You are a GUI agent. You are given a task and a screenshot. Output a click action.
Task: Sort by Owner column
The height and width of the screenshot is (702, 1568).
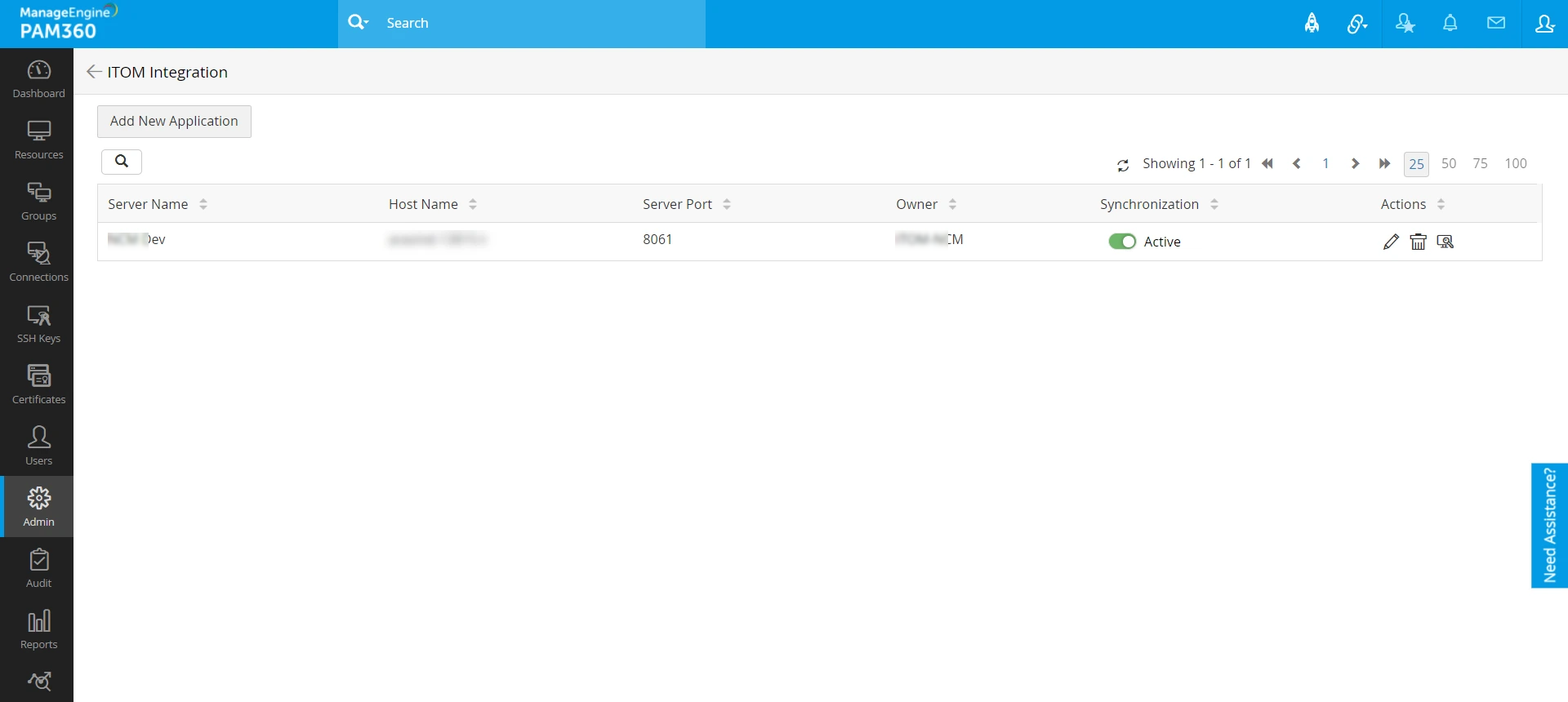(x=952, y=204)
